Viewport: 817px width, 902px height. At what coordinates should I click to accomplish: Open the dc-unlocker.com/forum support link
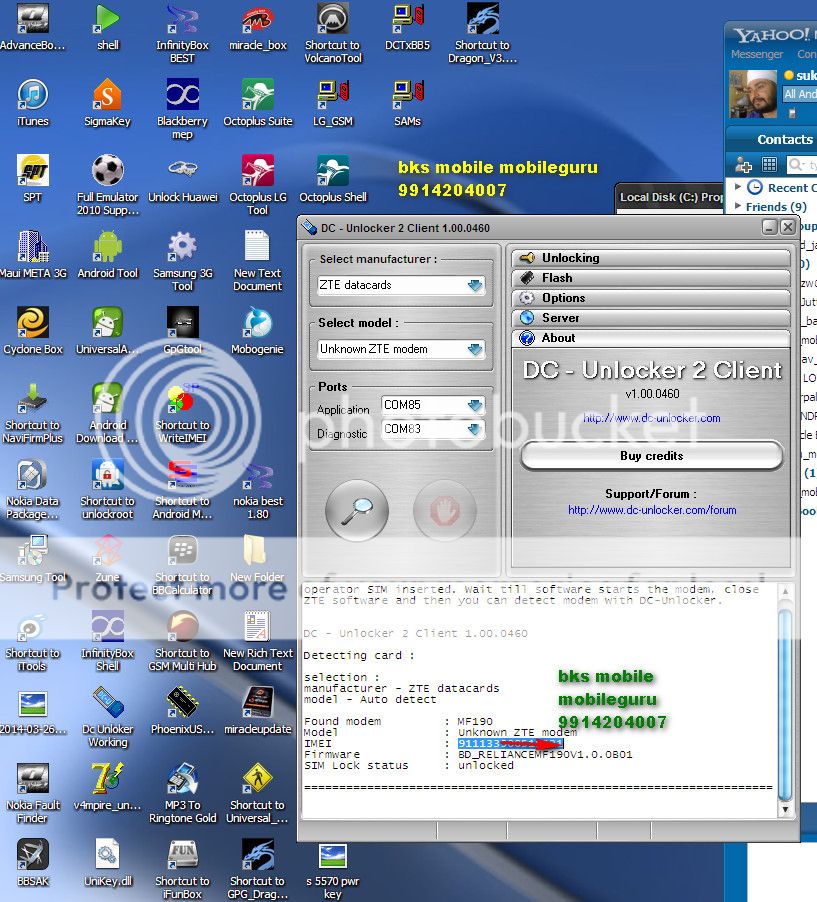(x=652, y=510)
